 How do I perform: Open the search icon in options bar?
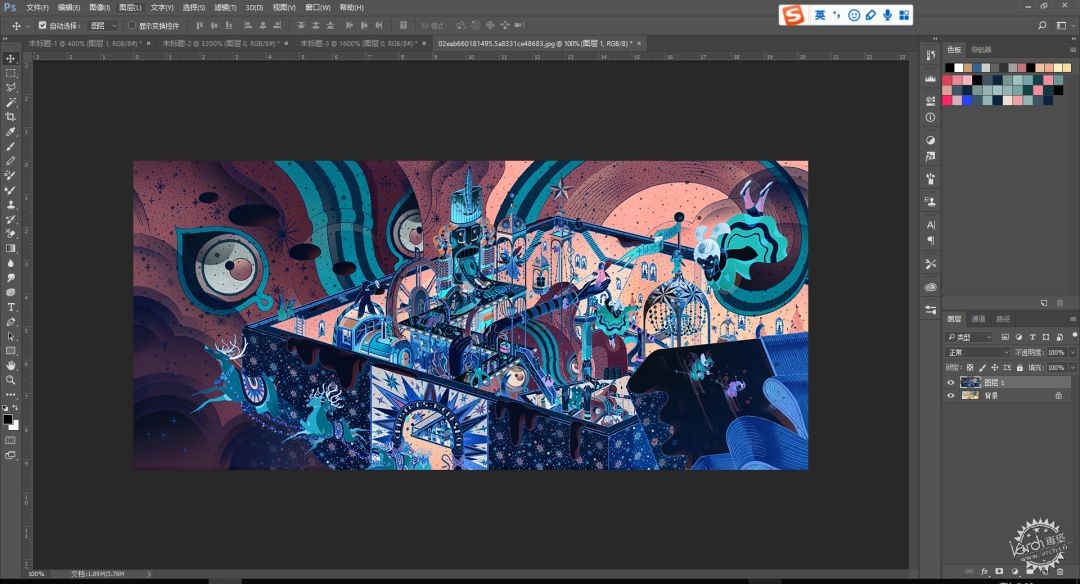point(1042,25)
